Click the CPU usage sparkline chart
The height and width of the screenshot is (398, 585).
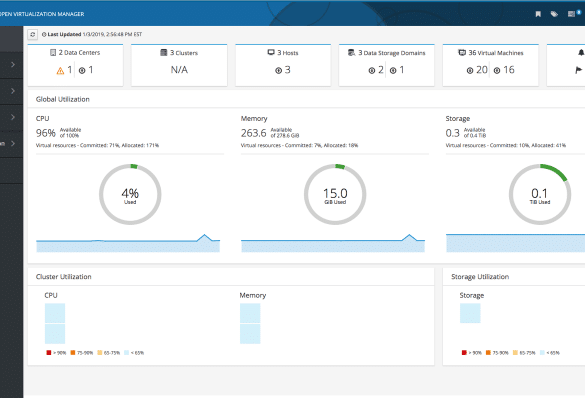click(x=128, y=243)
